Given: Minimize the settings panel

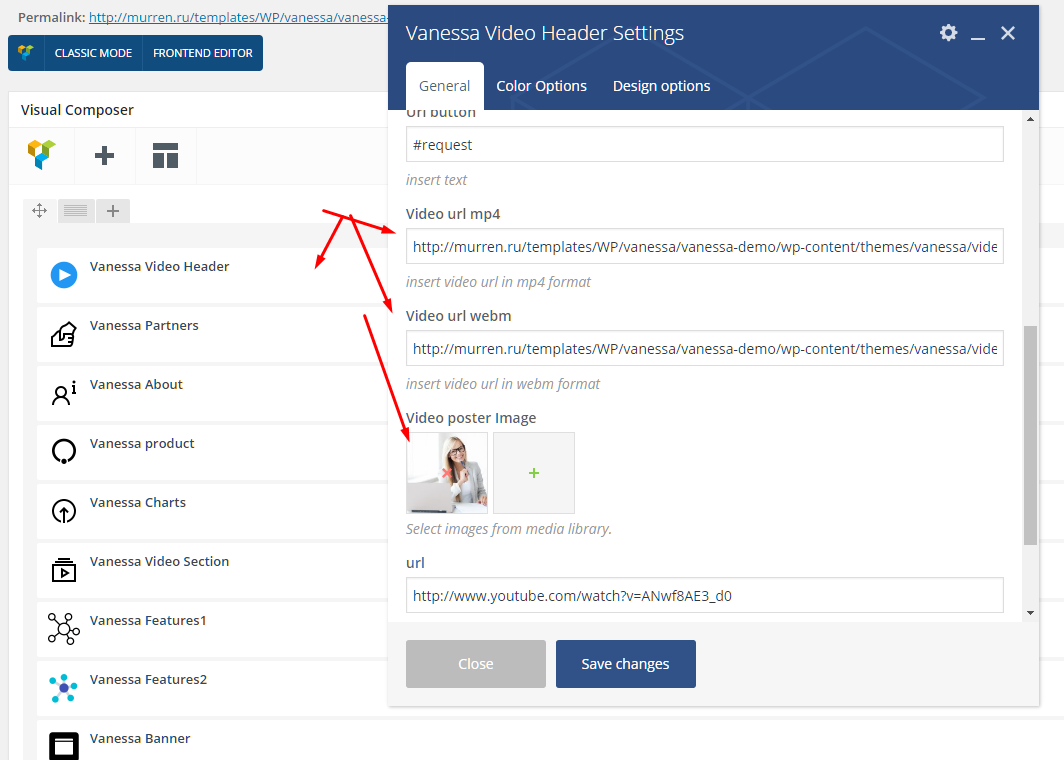Looking at the screenshot, I should point(978,34).
